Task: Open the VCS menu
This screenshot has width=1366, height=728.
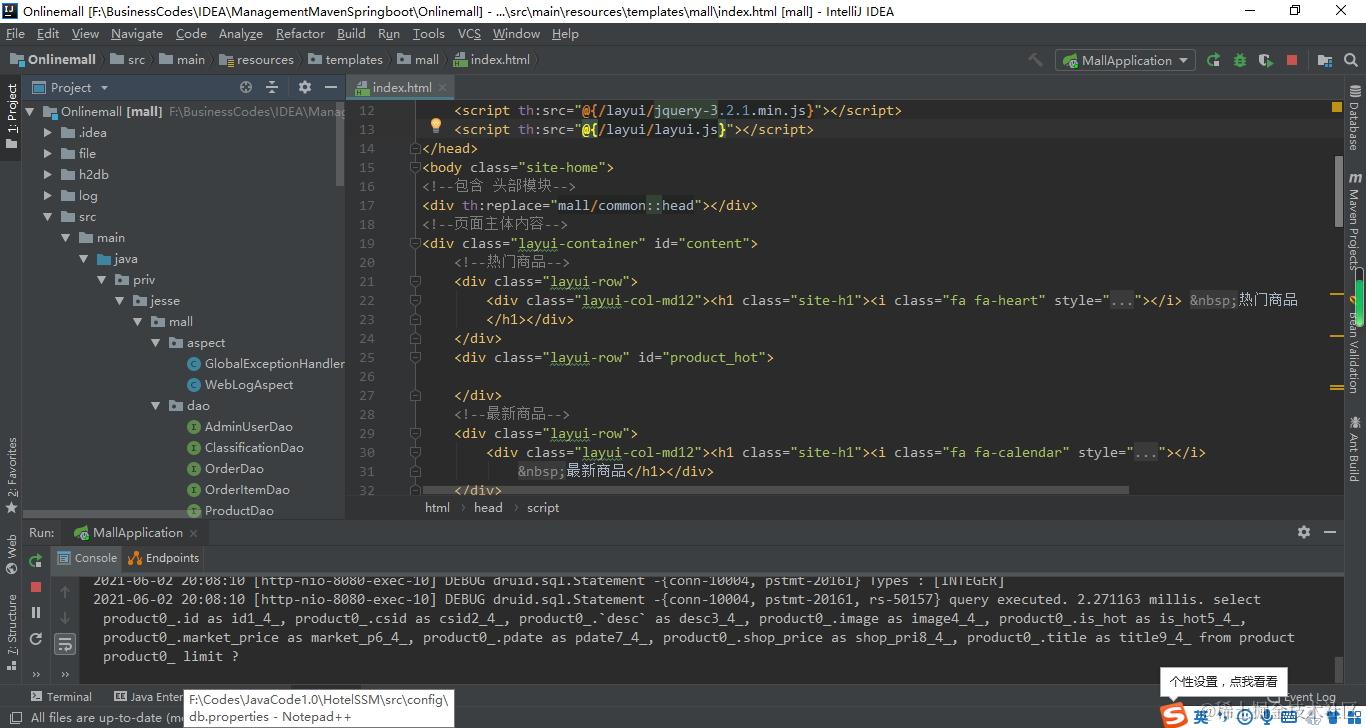Action: coord(469,33)
